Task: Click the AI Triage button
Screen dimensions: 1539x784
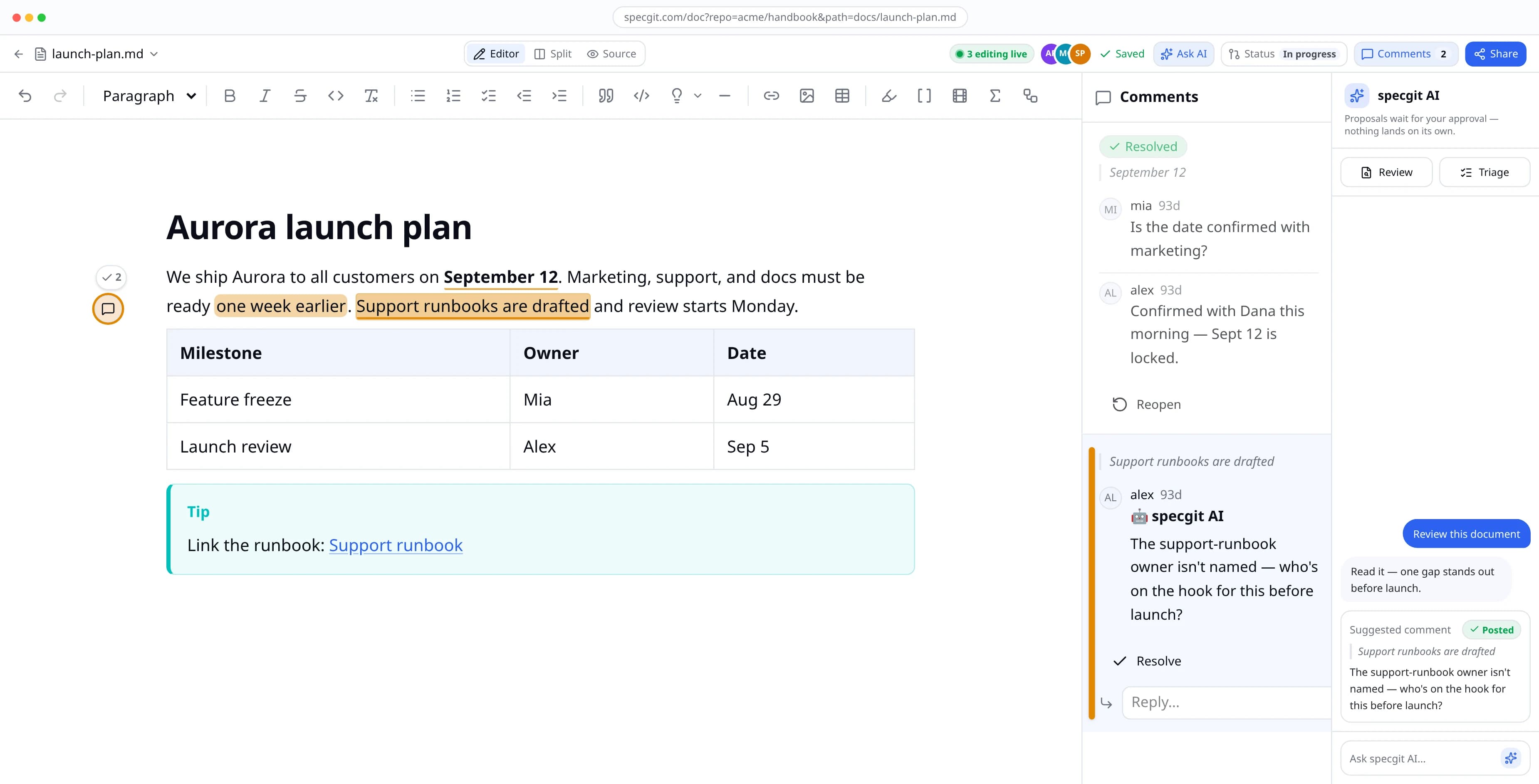Action: pyautogui.click(x=1485, y=172)
